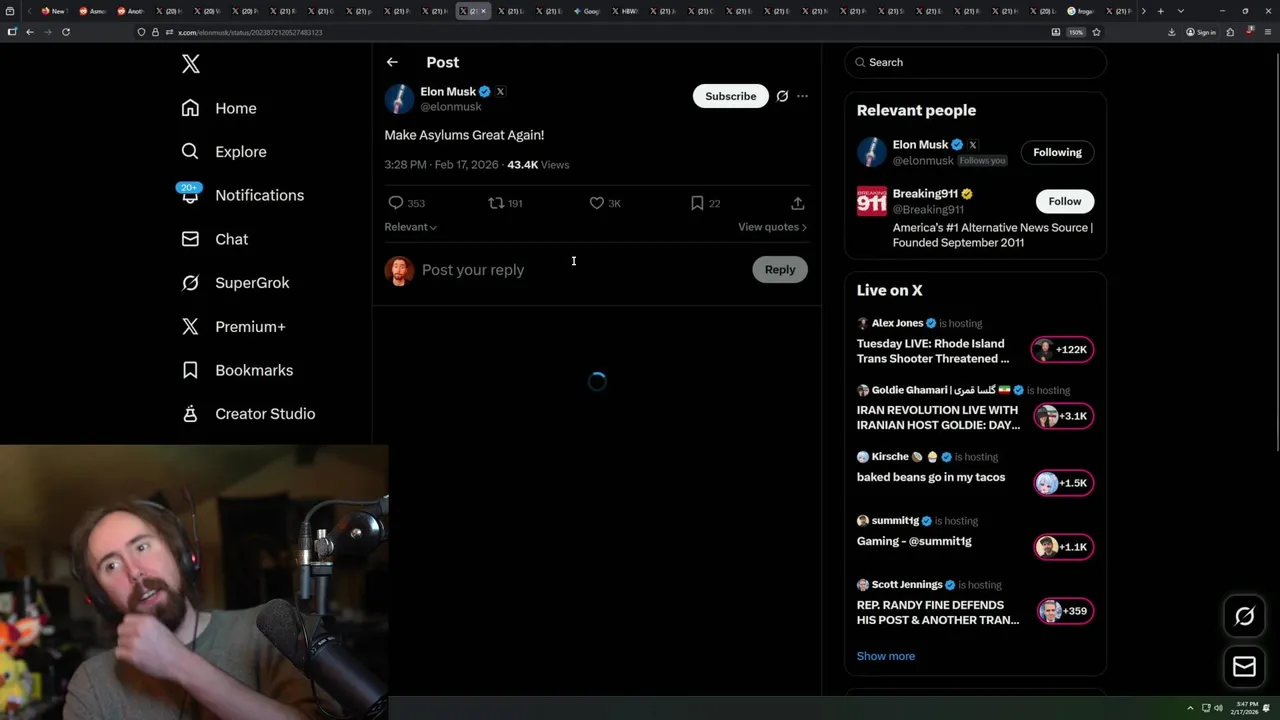Click the SuperGrok icon in sidebar

tap(190, 283)
